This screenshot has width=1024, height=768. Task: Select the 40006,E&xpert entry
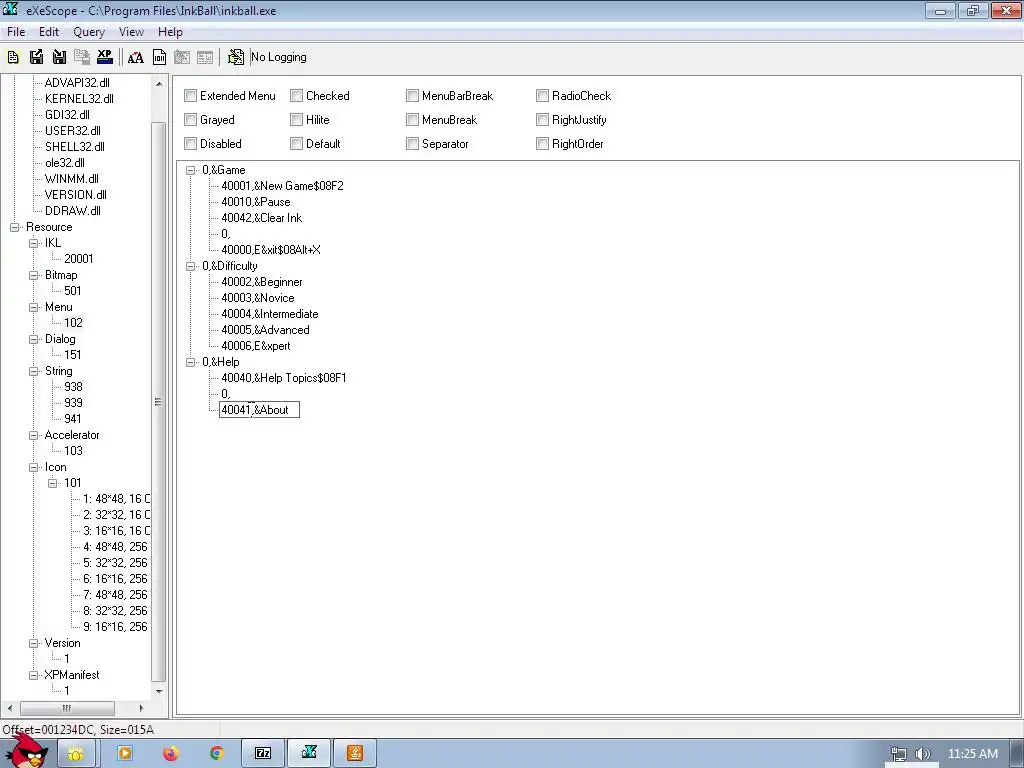click(x=255, y=346)
